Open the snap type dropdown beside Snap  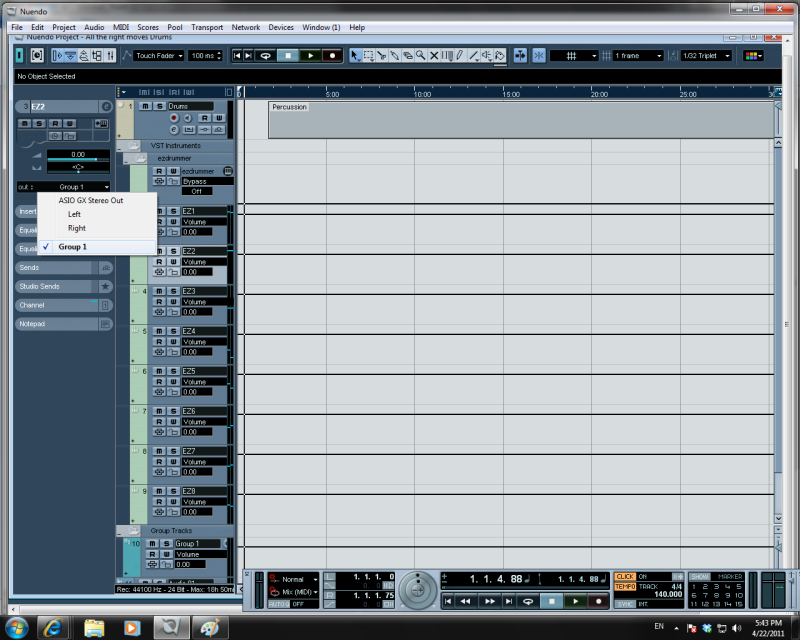(573, 56)
